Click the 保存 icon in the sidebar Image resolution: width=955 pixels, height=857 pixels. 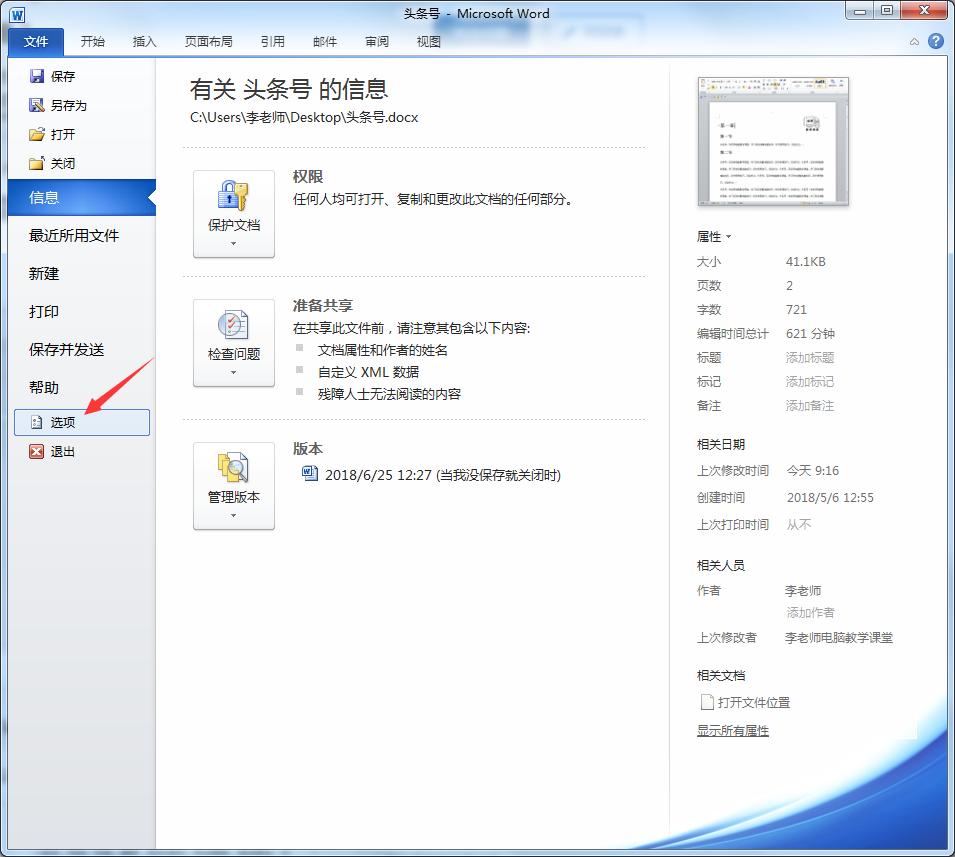click(x=37, y=75)
